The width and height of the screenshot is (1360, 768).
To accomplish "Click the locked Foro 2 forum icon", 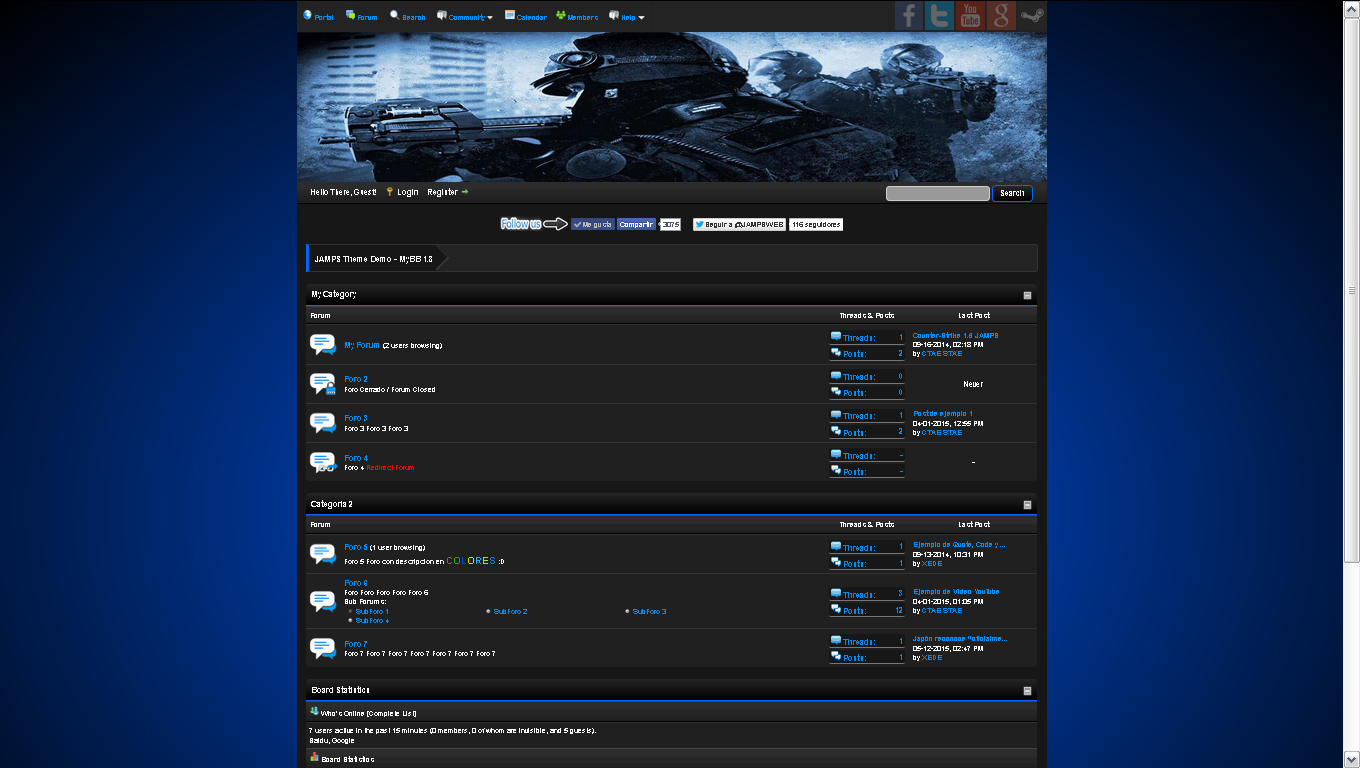I will point(323,384).
